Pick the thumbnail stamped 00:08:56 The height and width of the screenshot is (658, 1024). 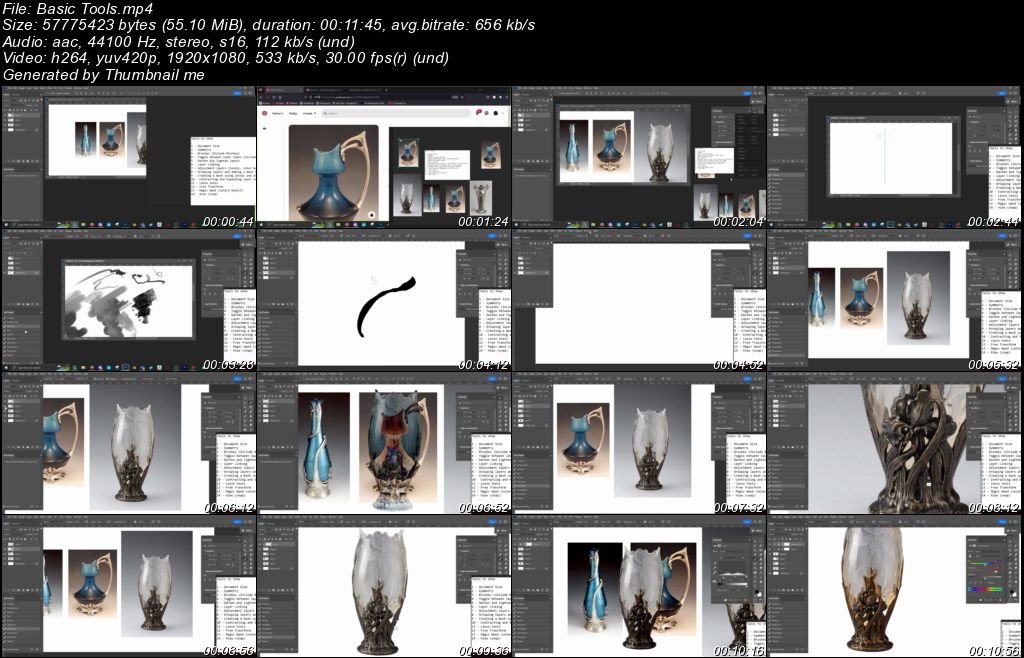pyautogui.click(x=128, y=586)
